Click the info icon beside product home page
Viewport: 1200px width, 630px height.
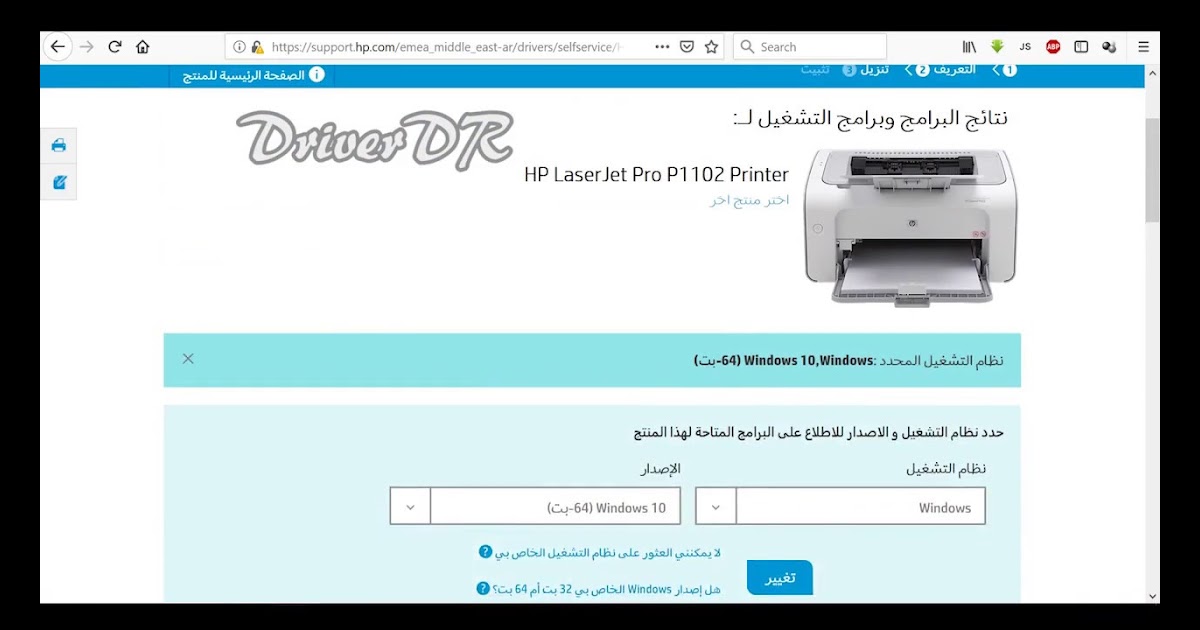coord(317,75)
